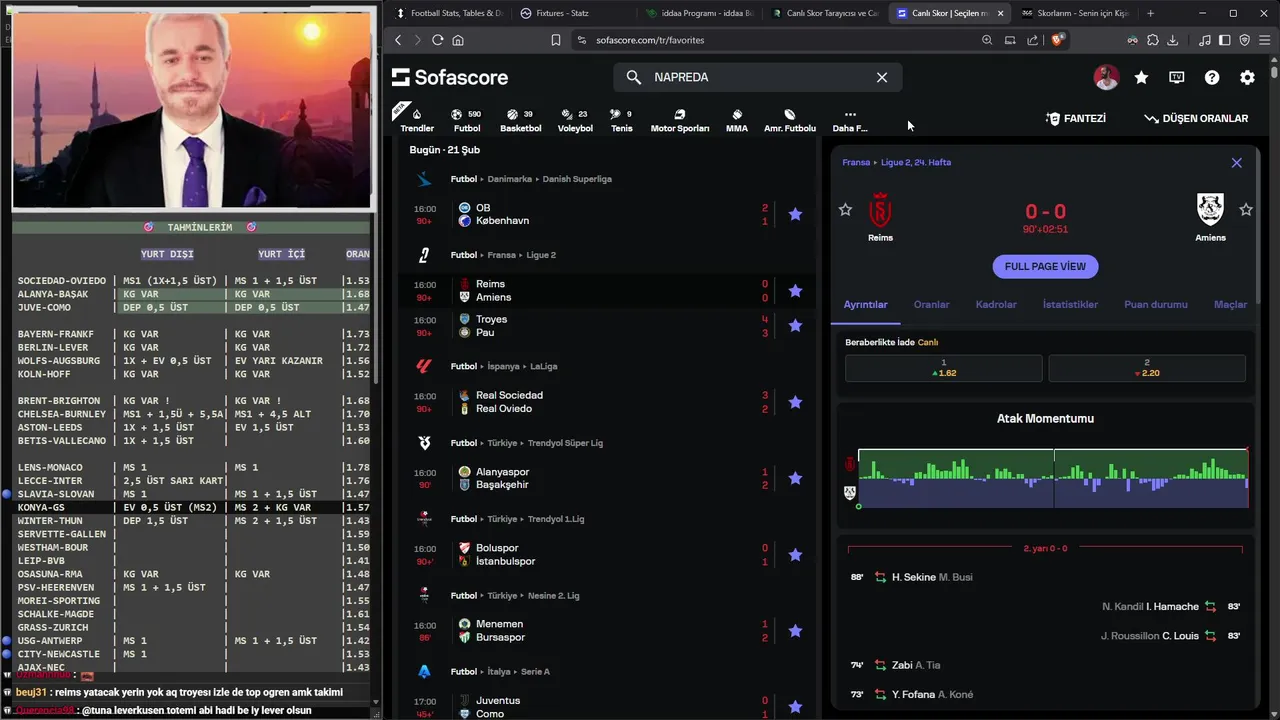Click the KONYA-GS prediction row

193,507
